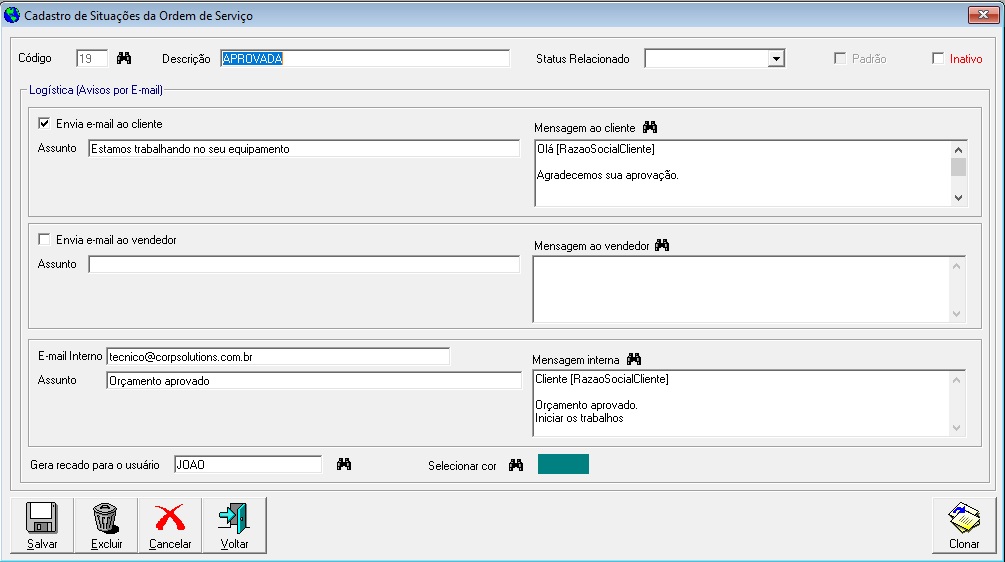This screenshot has height=562, width=1005.
Task: Click the Salvar floppy disk button
Action: [42, 525]
